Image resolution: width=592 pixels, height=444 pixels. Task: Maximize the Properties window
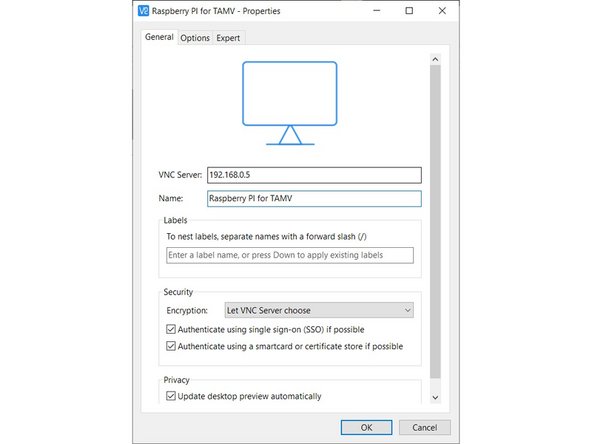(x=409, y=11)
